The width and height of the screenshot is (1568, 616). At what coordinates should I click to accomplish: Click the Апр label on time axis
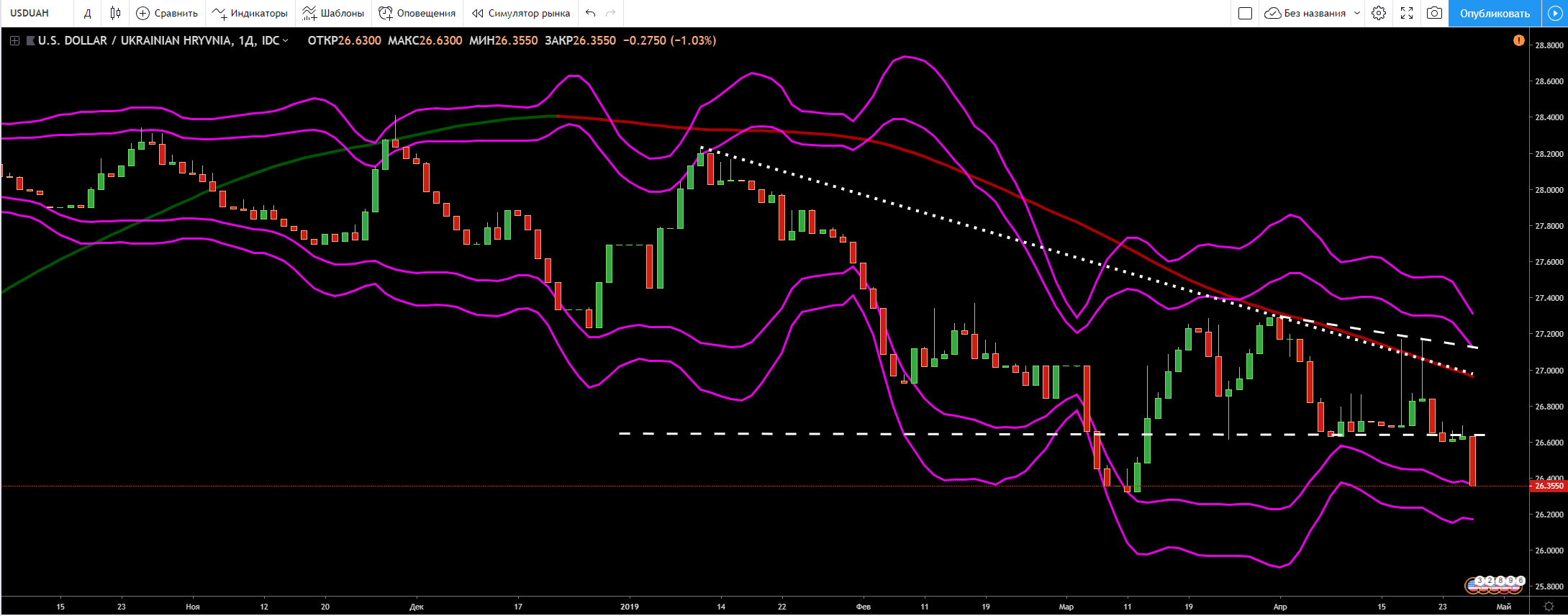(1280, 607)
